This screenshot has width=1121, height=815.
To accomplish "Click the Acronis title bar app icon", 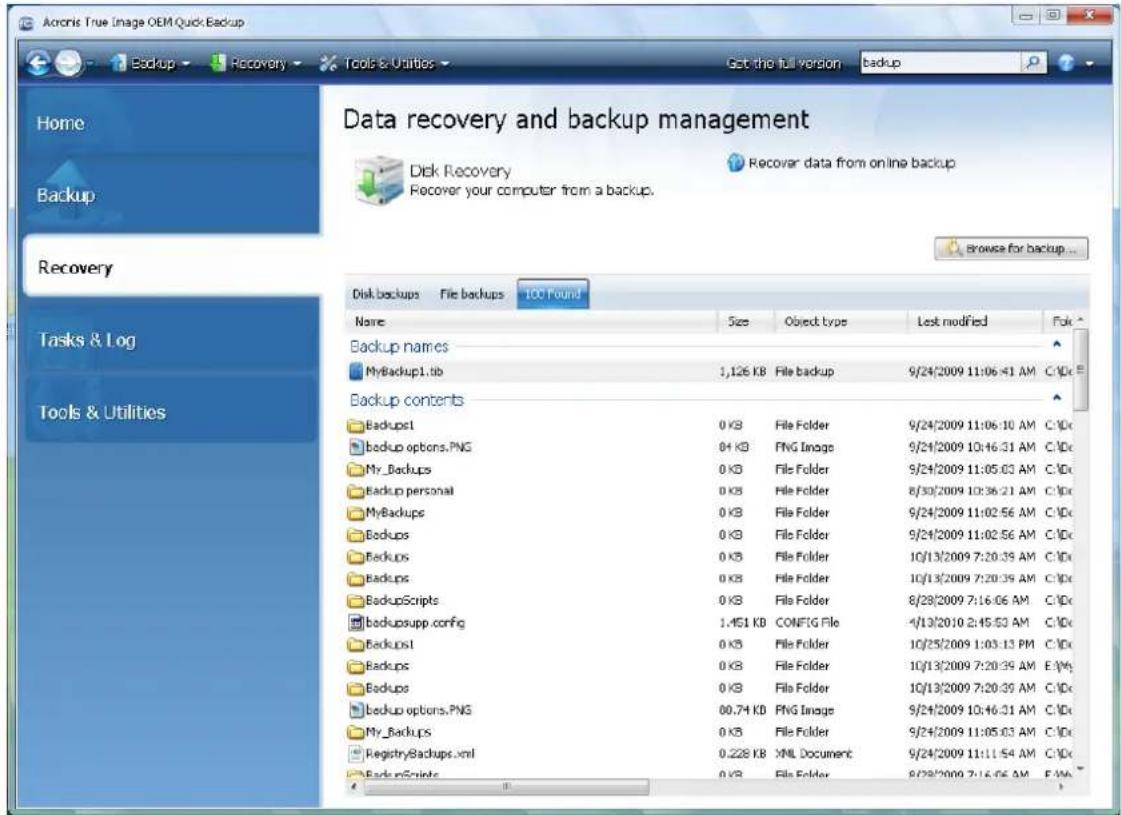I will [x=26, y=23].
